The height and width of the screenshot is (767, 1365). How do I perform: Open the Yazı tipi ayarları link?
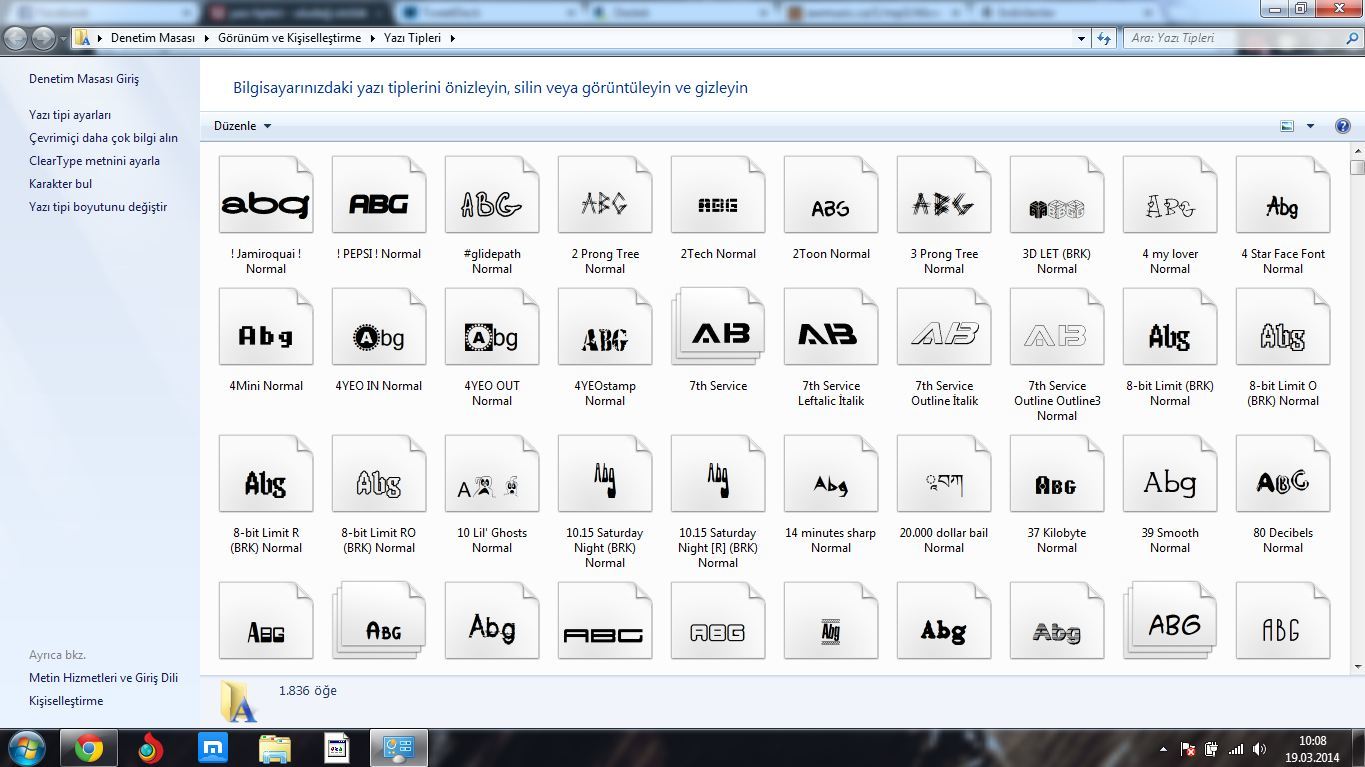(x=70, y=115)
